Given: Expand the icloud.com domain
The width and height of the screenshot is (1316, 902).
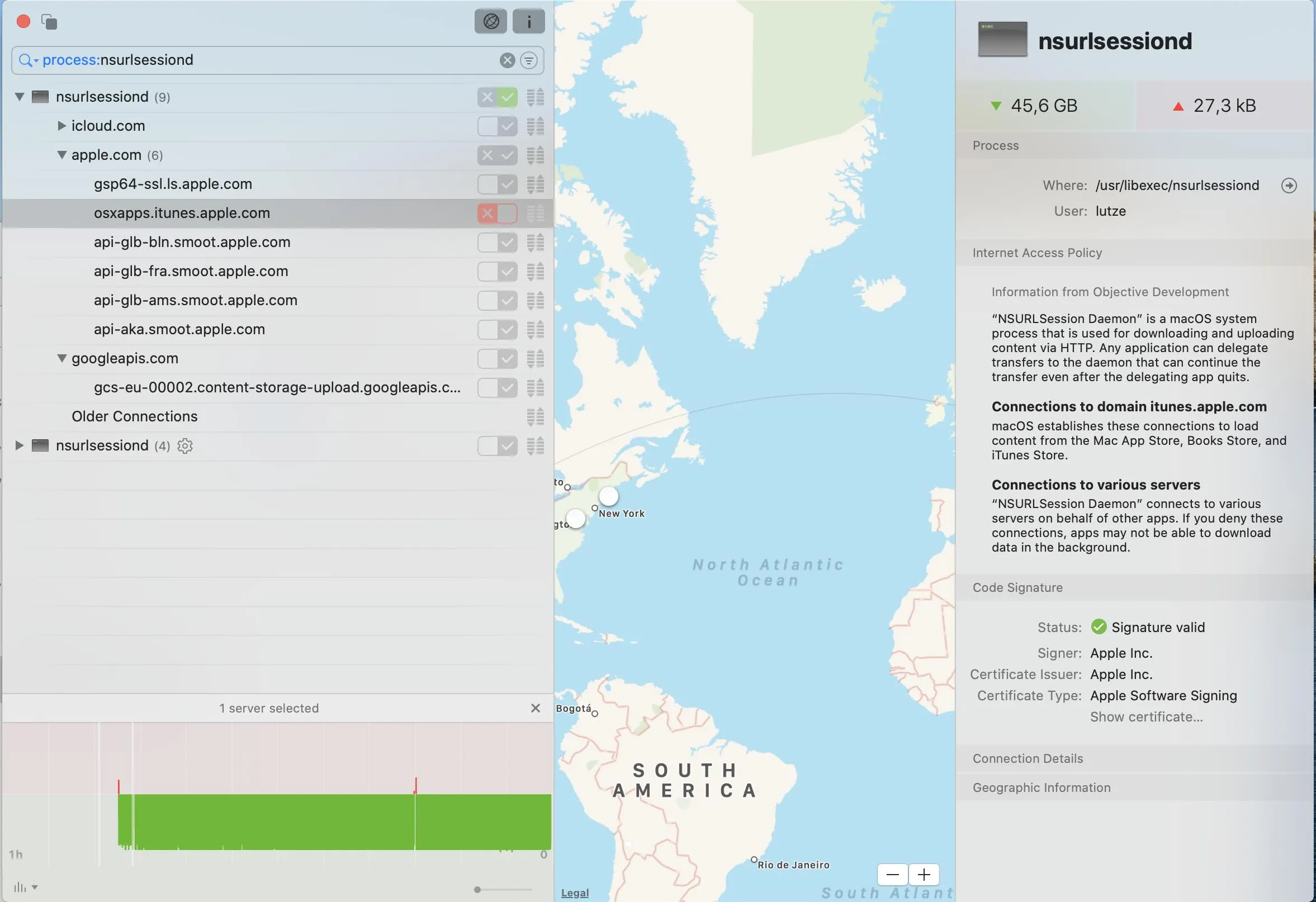Looking at the screenshot, I should tap(61, 126).
